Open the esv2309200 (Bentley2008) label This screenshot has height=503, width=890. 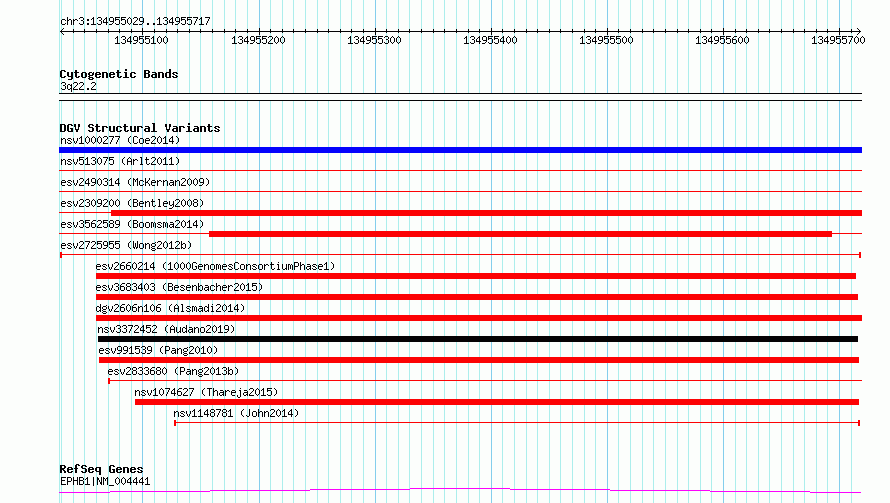point(132,203)
